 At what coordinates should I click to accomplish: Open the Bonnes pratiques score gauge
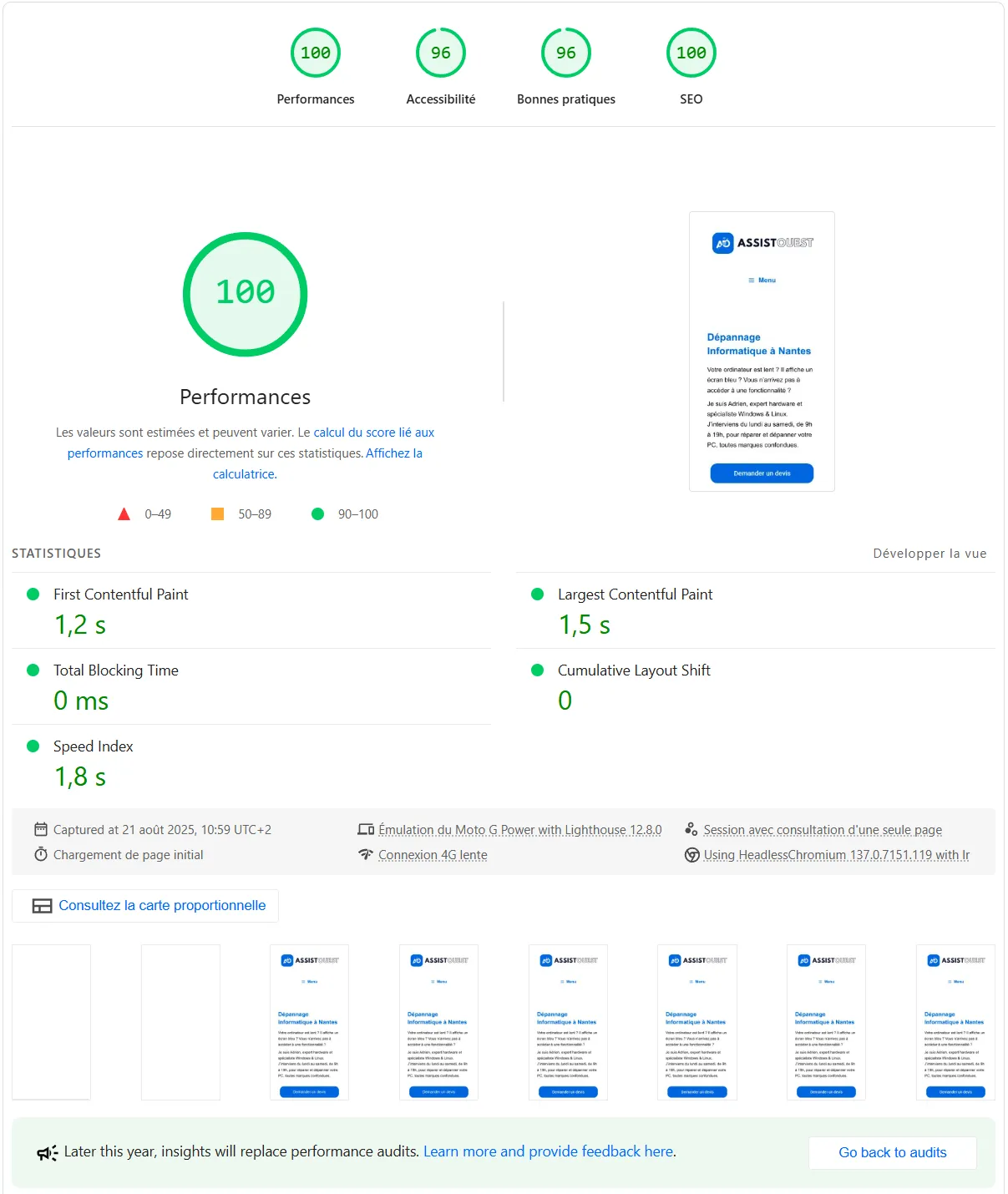[x=565, y=53]
